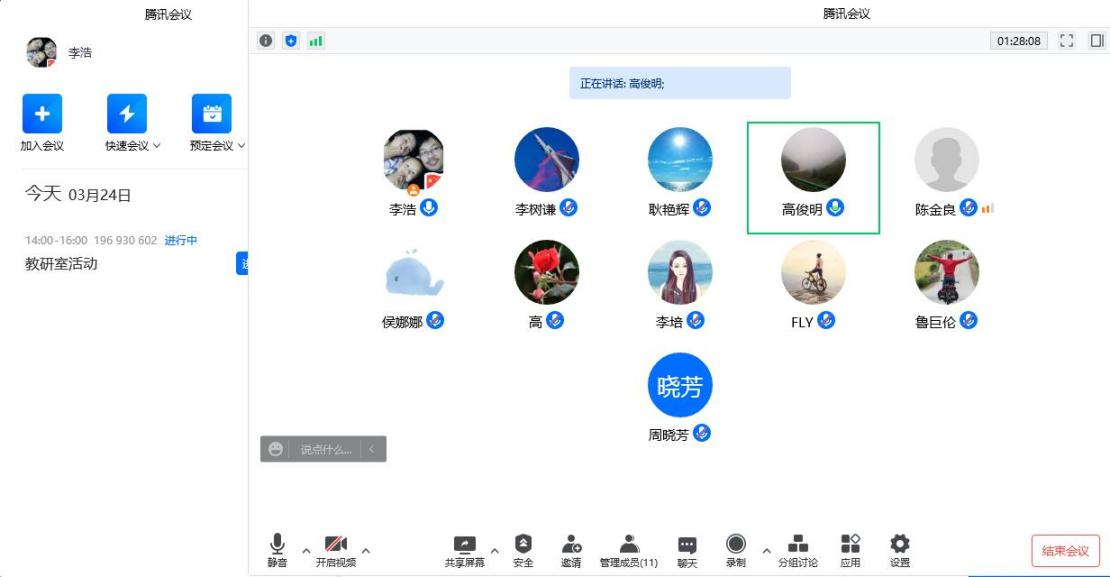Mute microphone with the 静音 button
The image size is (1110, 577).
277,544
